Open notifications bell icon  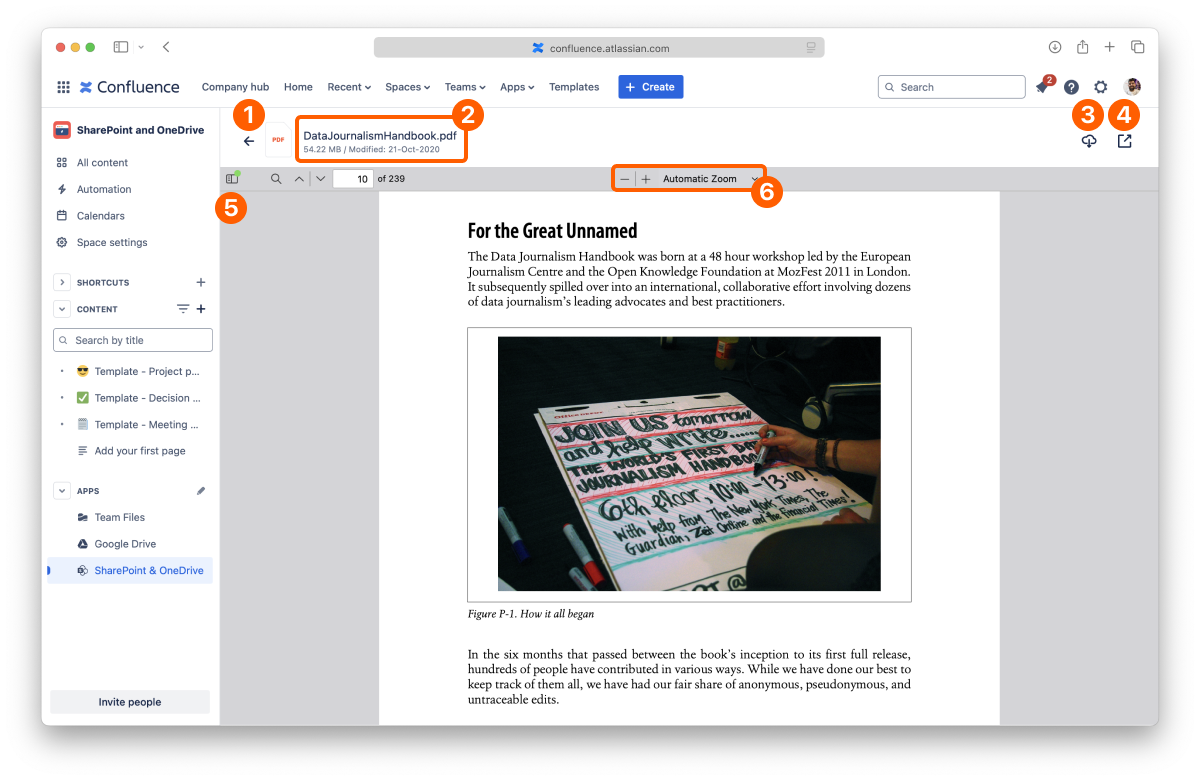pyautogui.click(x=1042, y=88)
